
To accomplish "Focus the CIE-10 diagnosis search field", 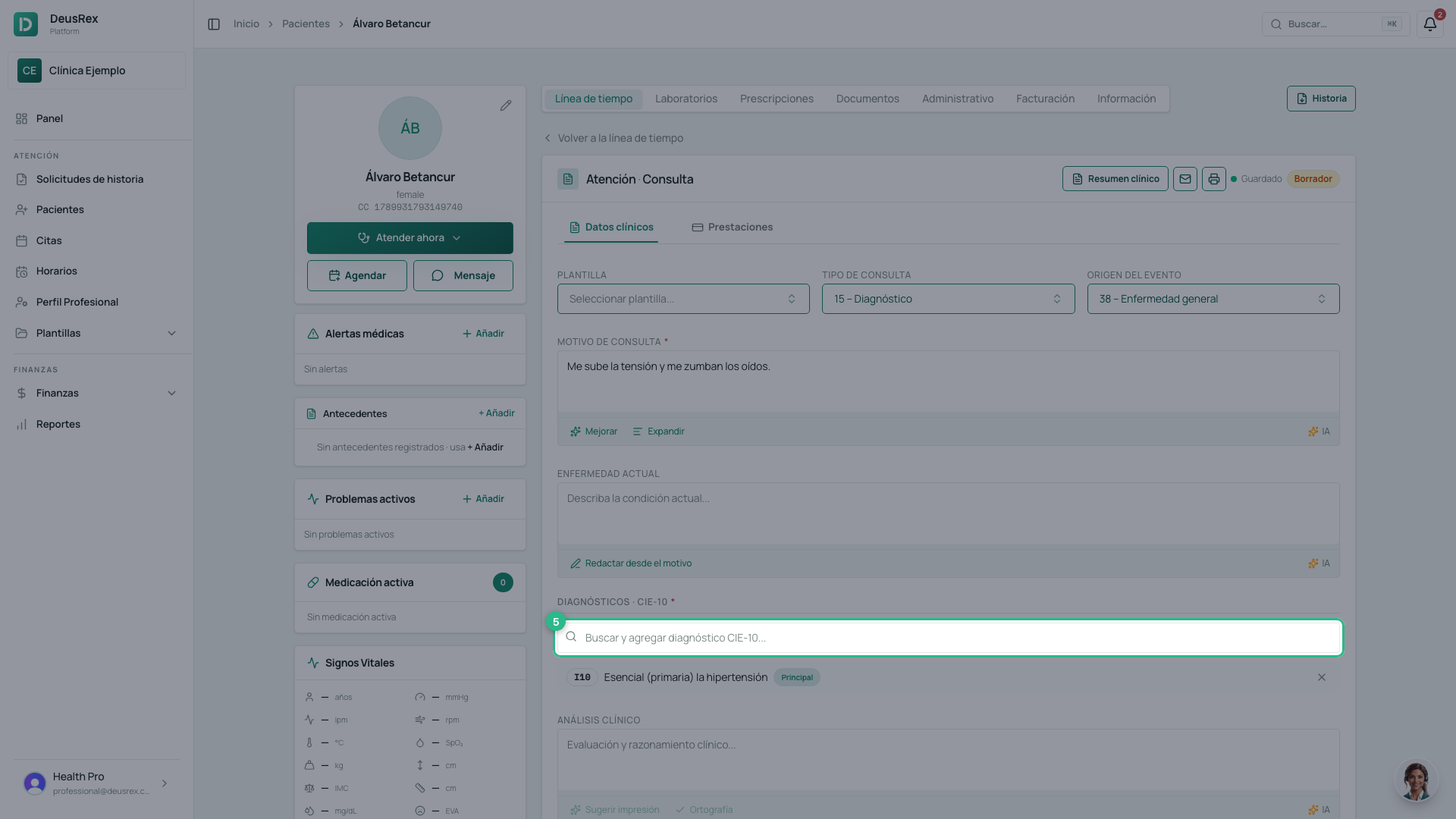I will [x=948, y=638].
